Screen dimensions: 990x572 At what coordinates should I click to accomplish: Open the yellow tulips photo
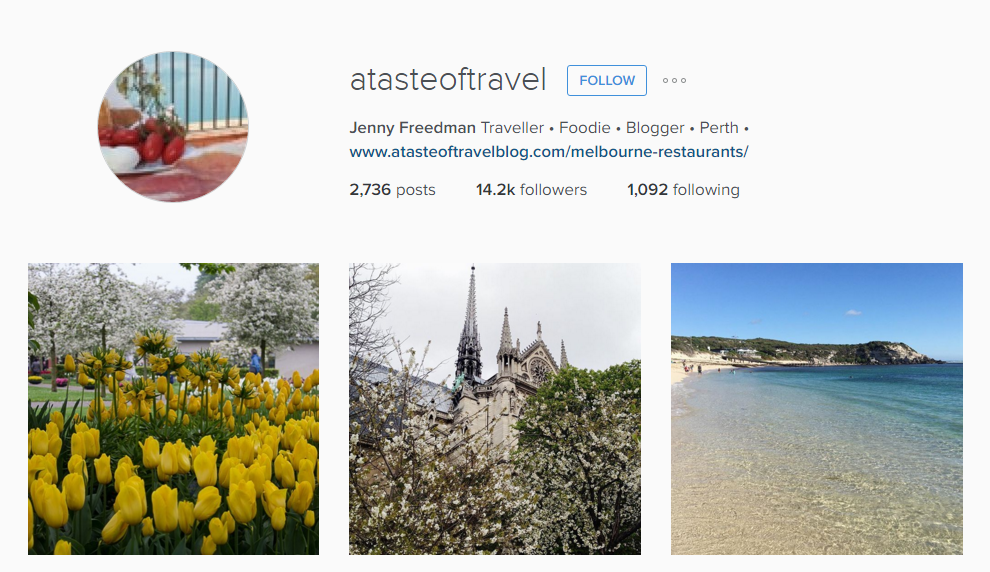(x=174, y=409)
